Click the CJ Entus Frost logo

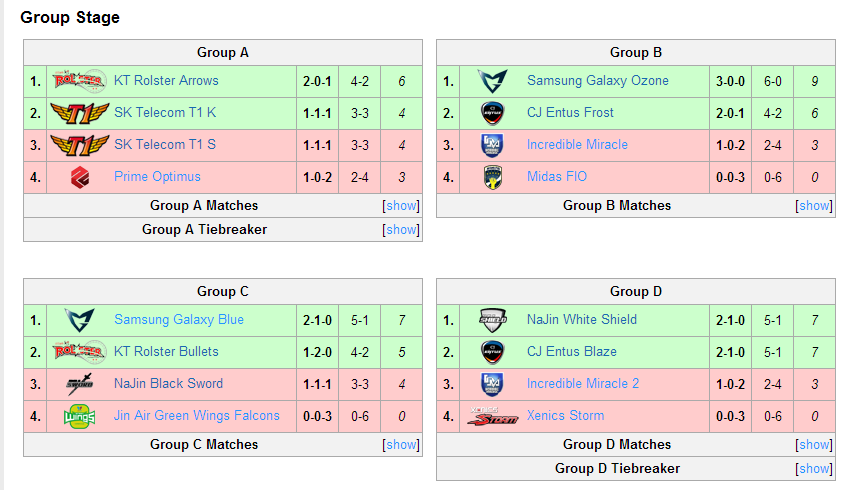(x=492, y=113)
